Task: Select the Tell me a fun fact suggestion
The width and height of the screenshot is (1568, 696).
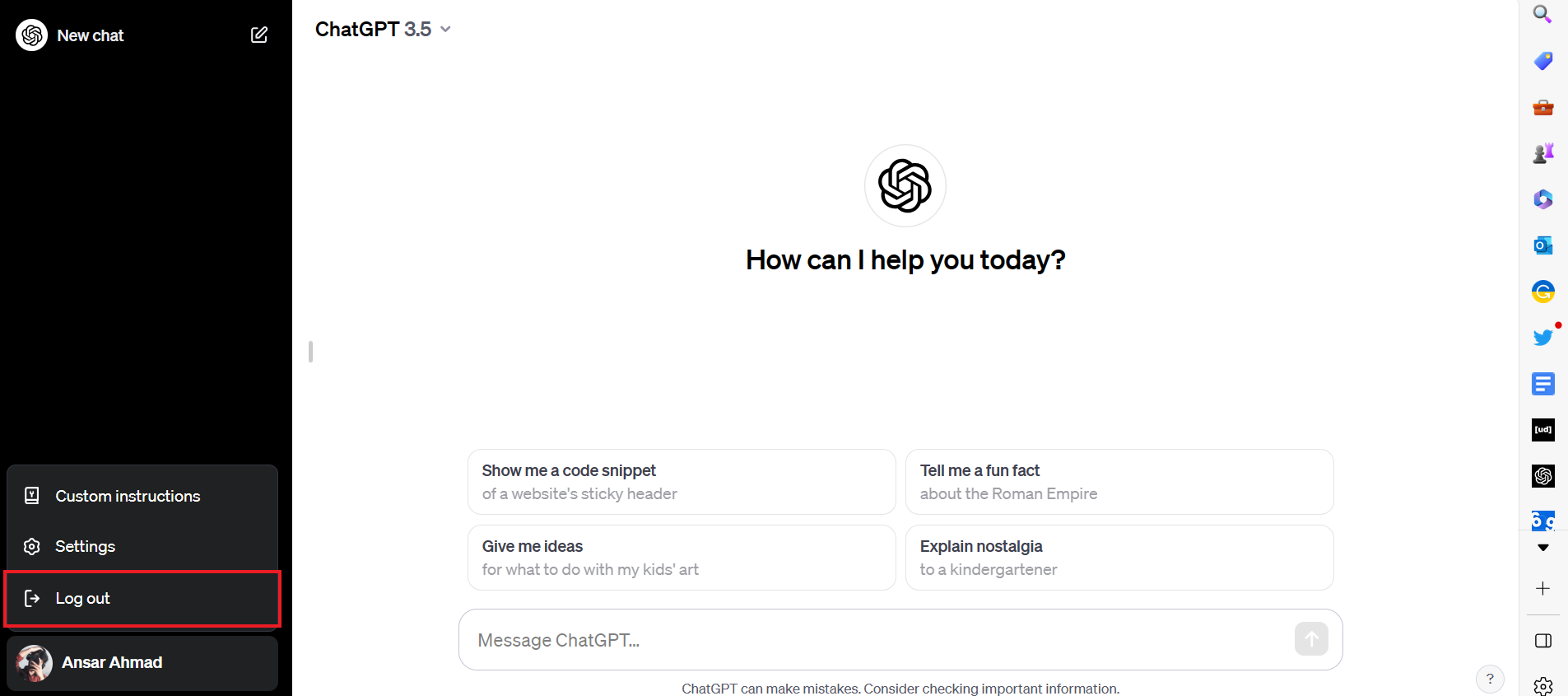Action: coord(1119,482)
